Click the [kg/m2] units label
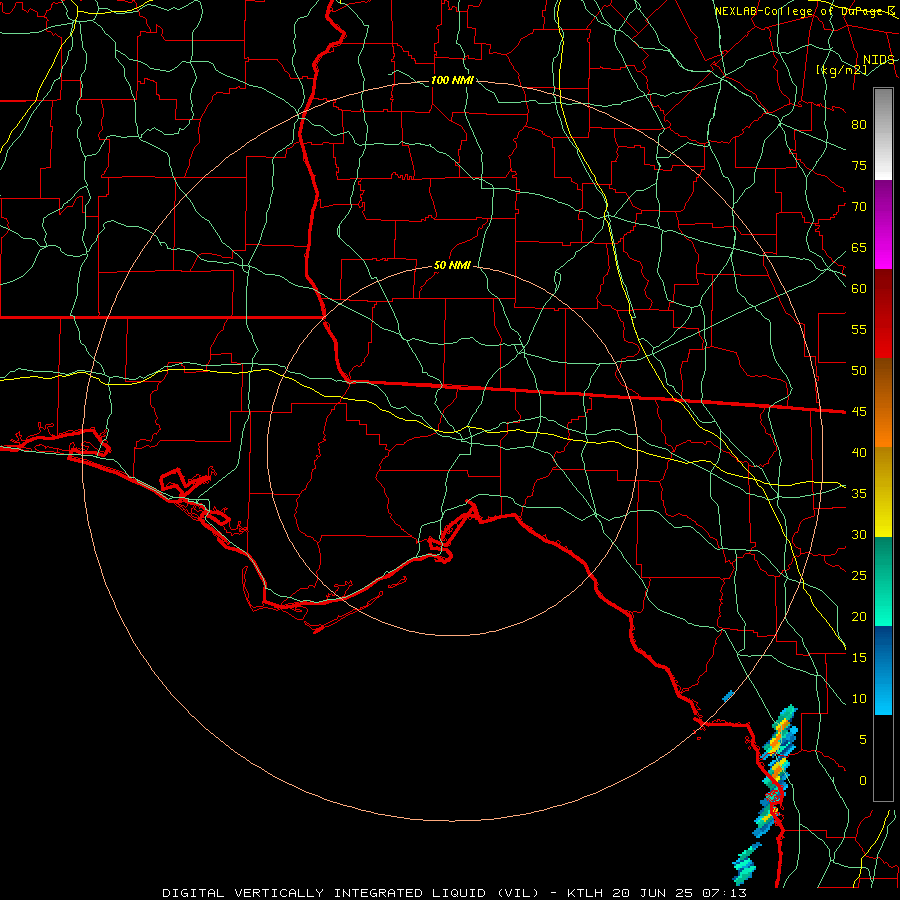Screen dimensions: 900x900 click(x=842, y=70)
